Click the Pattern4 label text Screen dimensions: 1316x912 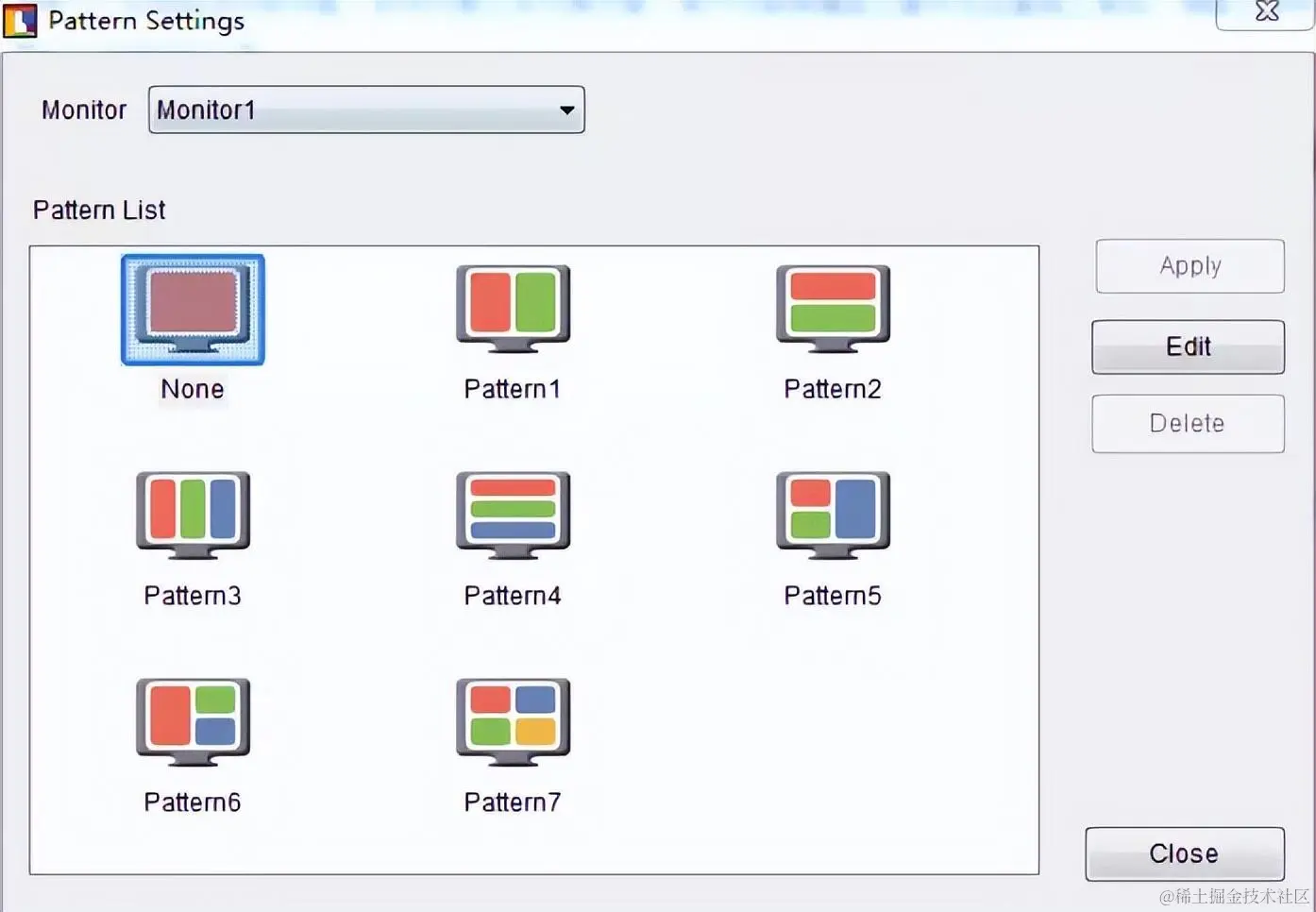(513, 596)
